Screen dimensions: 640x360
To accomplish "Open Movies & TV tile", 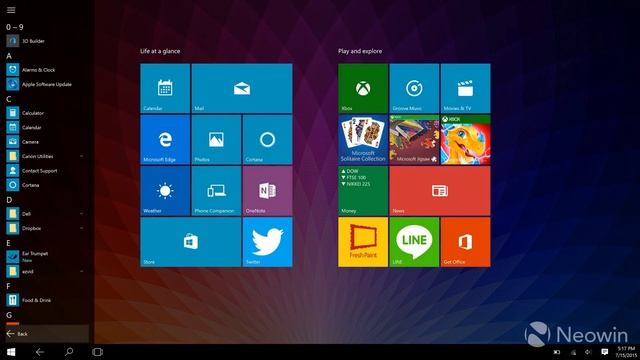I will (x=465, y=88).
